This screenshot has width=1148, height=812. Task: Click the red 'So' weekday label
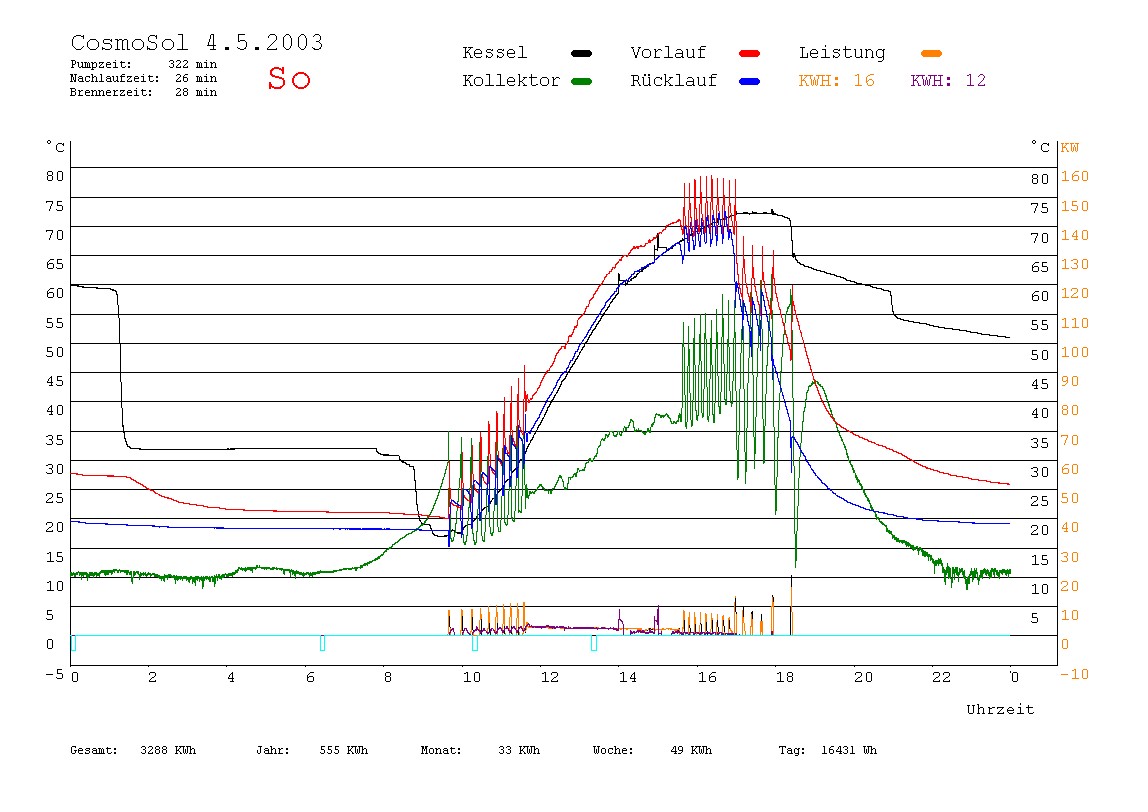(x=289, y=78)
